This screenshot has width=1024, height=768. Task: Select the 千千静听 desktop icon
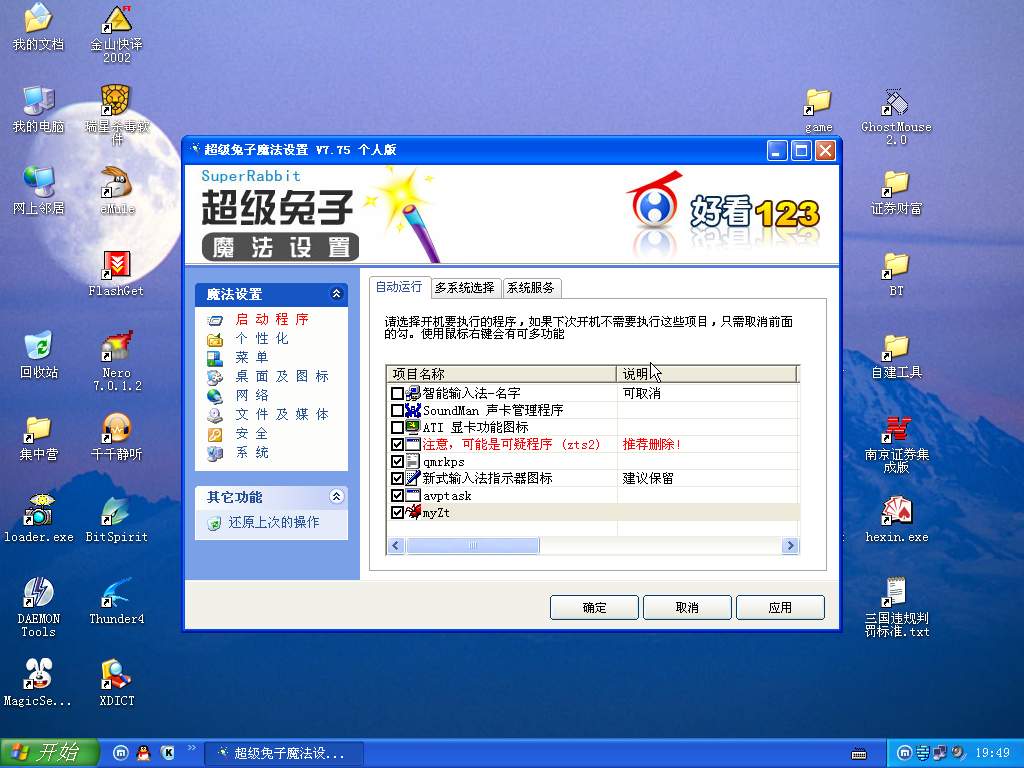tap(116, 437)
